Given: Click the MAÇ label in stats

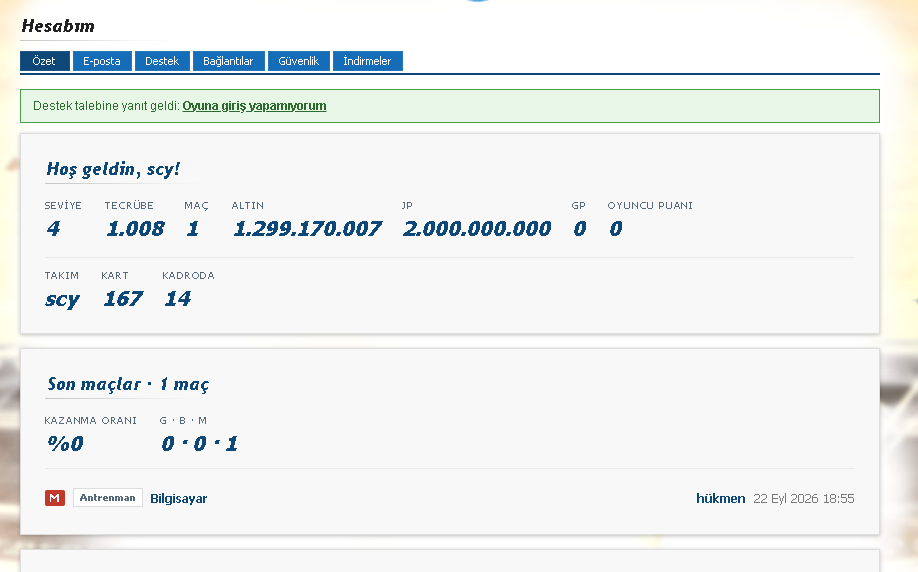Looking at the screenshot, I should click(x=196, y=205).
